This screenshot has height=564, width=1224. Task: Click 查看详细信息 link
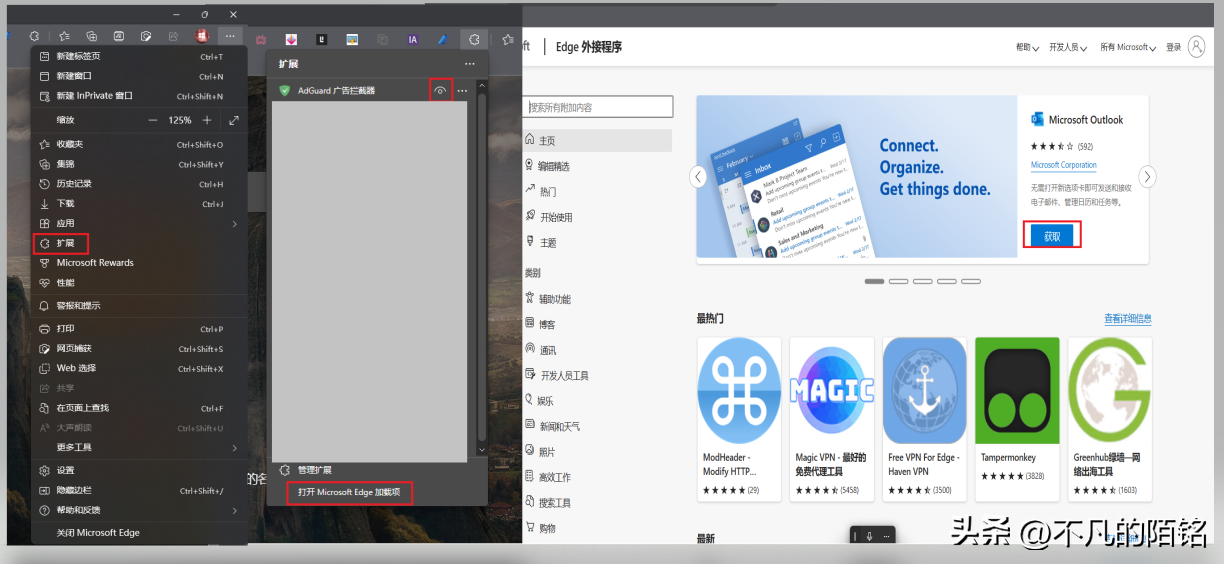pyautogui.click(x=1128, y=319)
